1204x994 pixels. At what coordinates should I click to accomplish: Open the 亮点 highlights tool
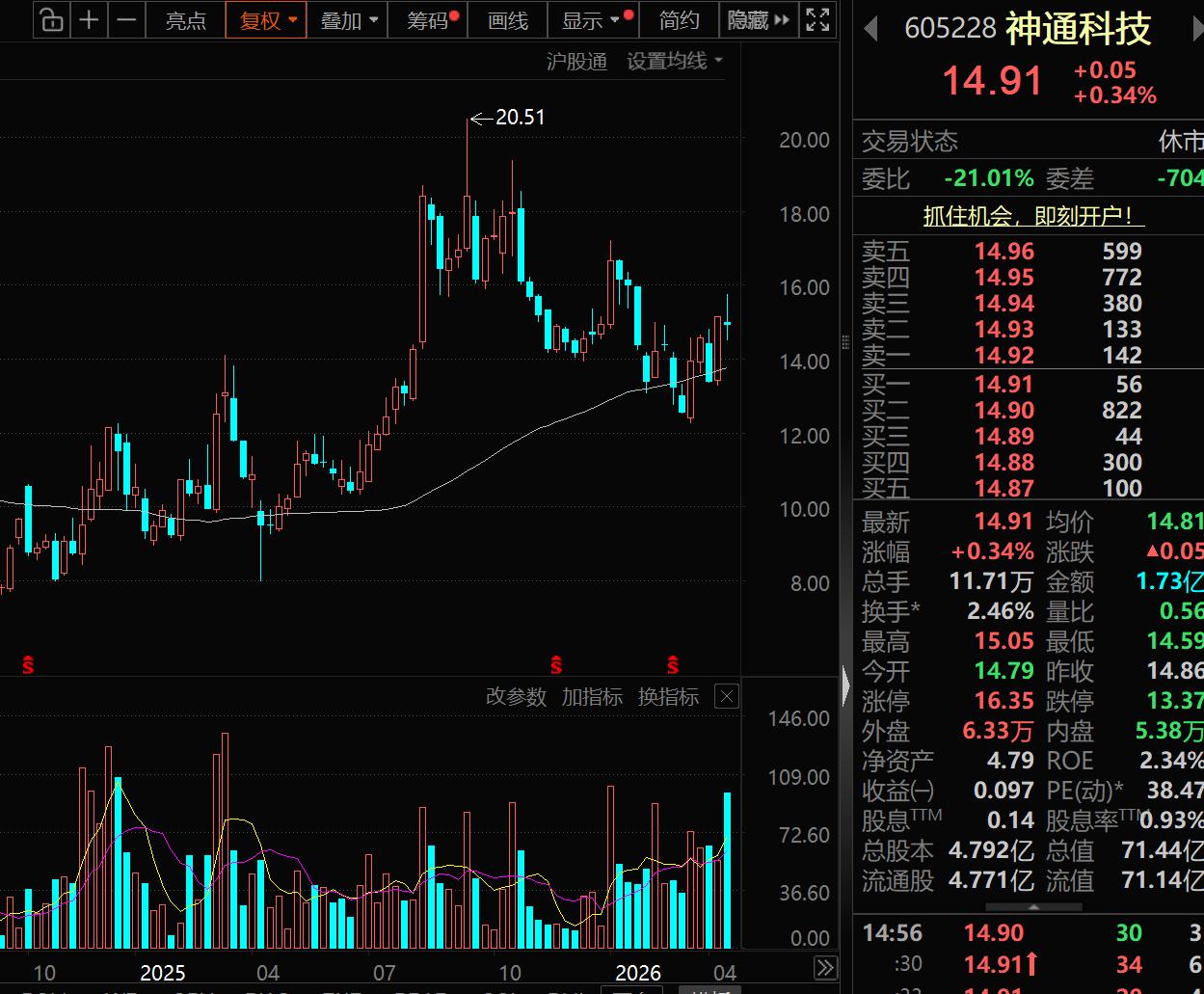tap(185, 20)
